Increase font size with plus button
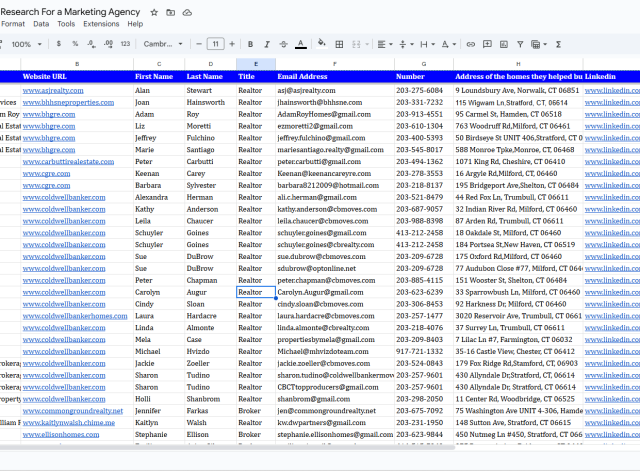640x471 pixels. (x=232, y=44)
